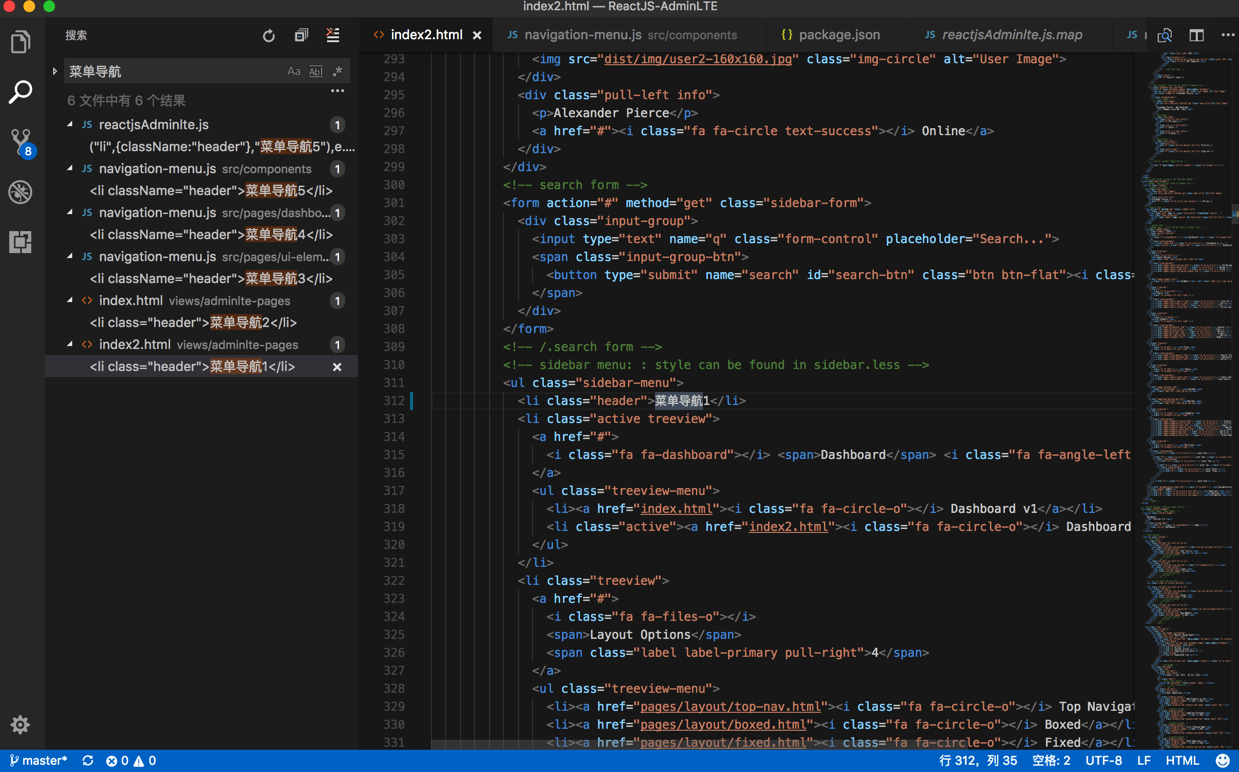
Task: Collapse reactjsAdminlte.js search result group
Action: click(x=70, y=125)
